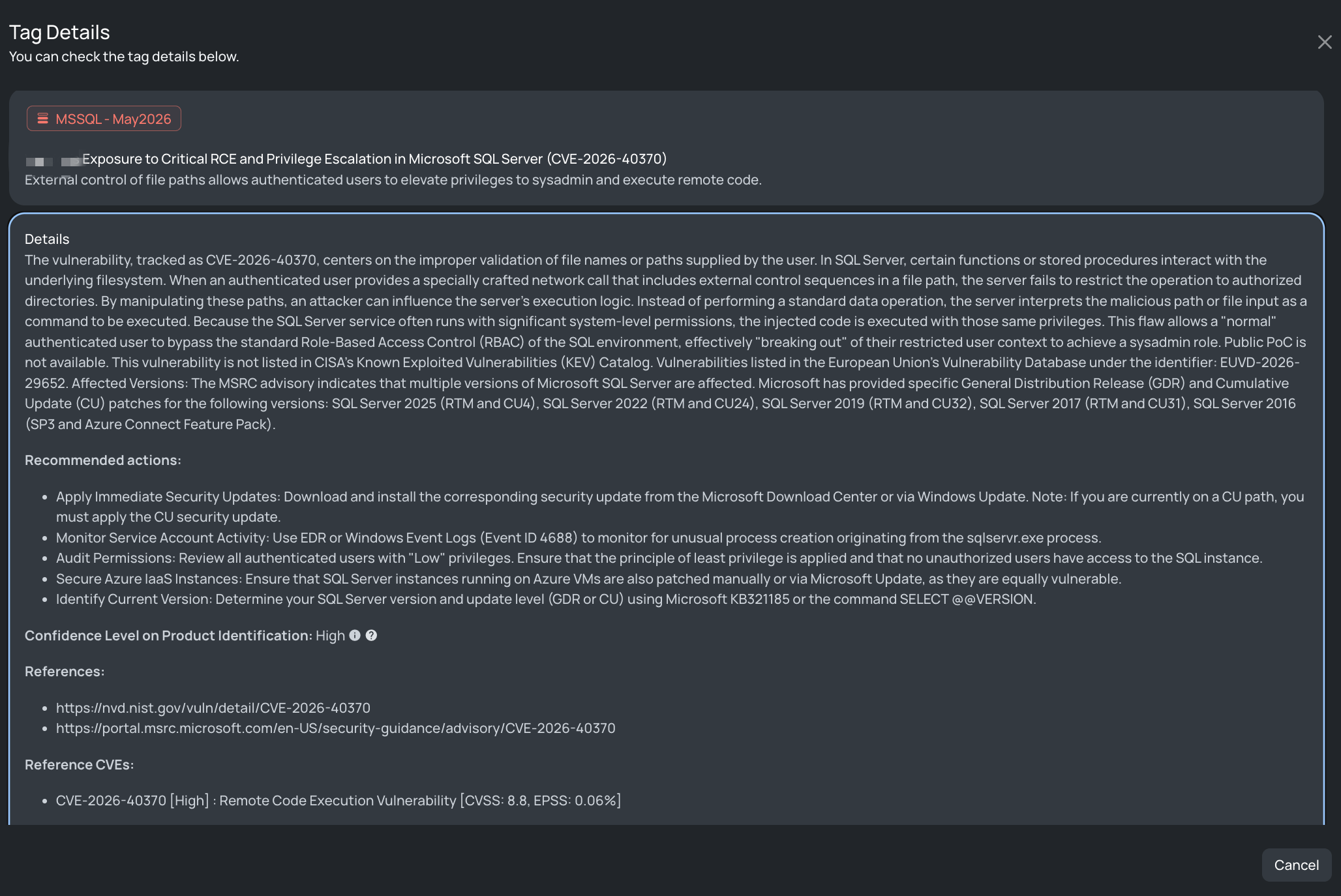Click the Cancel button
This screenshot has width=1341, height=896.
(x=1296, y=865)
